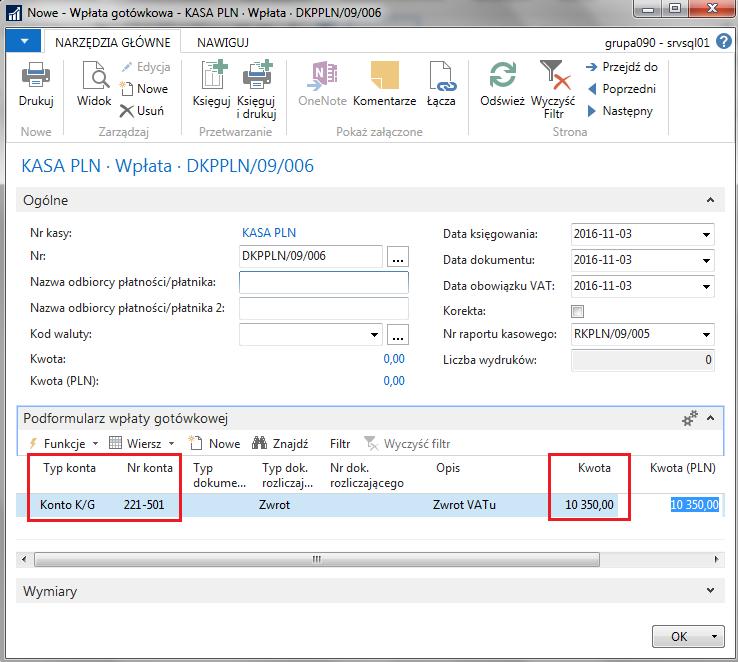The image size is (738, 662).
Task: Click the OK button
Action: [679, 637]
